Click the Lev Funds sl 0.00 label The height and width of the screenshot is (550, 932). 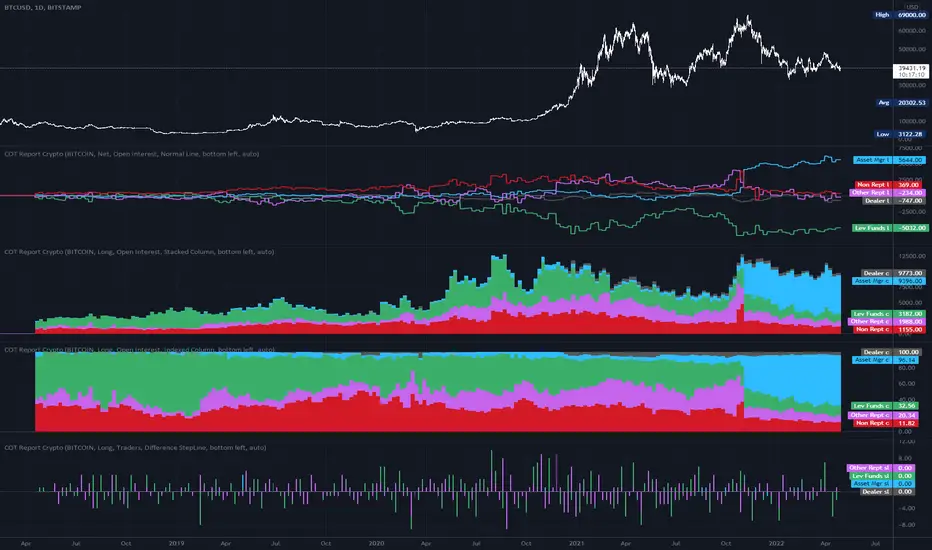coord(882,476)
